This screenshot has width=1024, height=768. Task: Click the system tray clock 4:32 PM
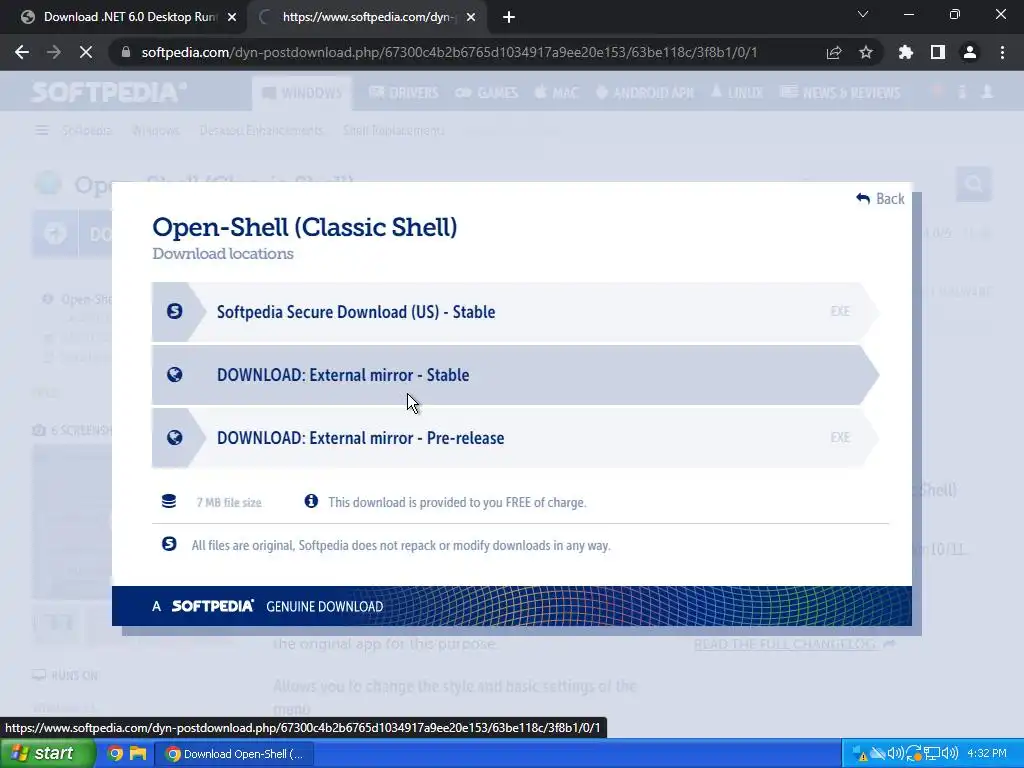click(987, 754)
